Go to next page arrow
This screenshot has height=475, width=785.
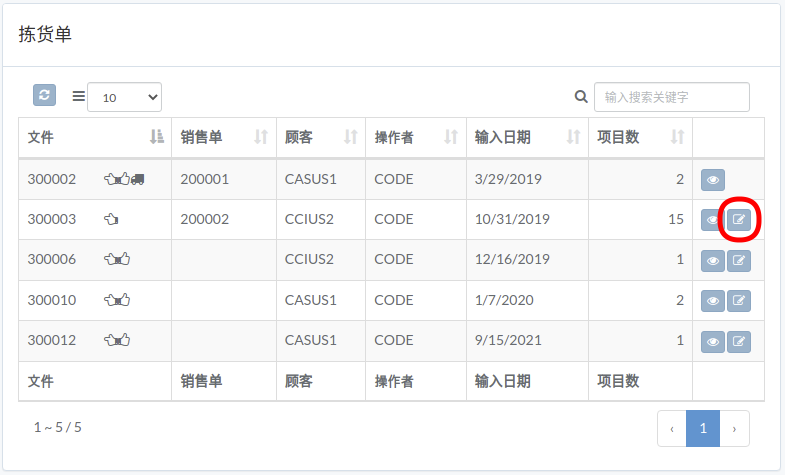coord(734,428)
